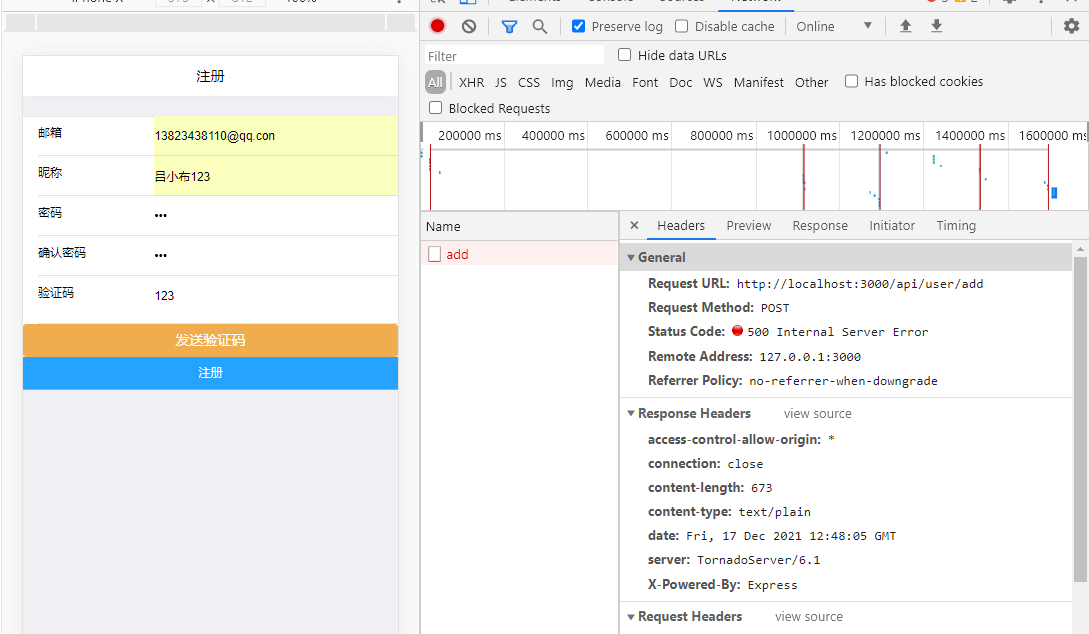The image size is (1089, 634).
Task: Open the Timing tab
Action: point(956,226)
